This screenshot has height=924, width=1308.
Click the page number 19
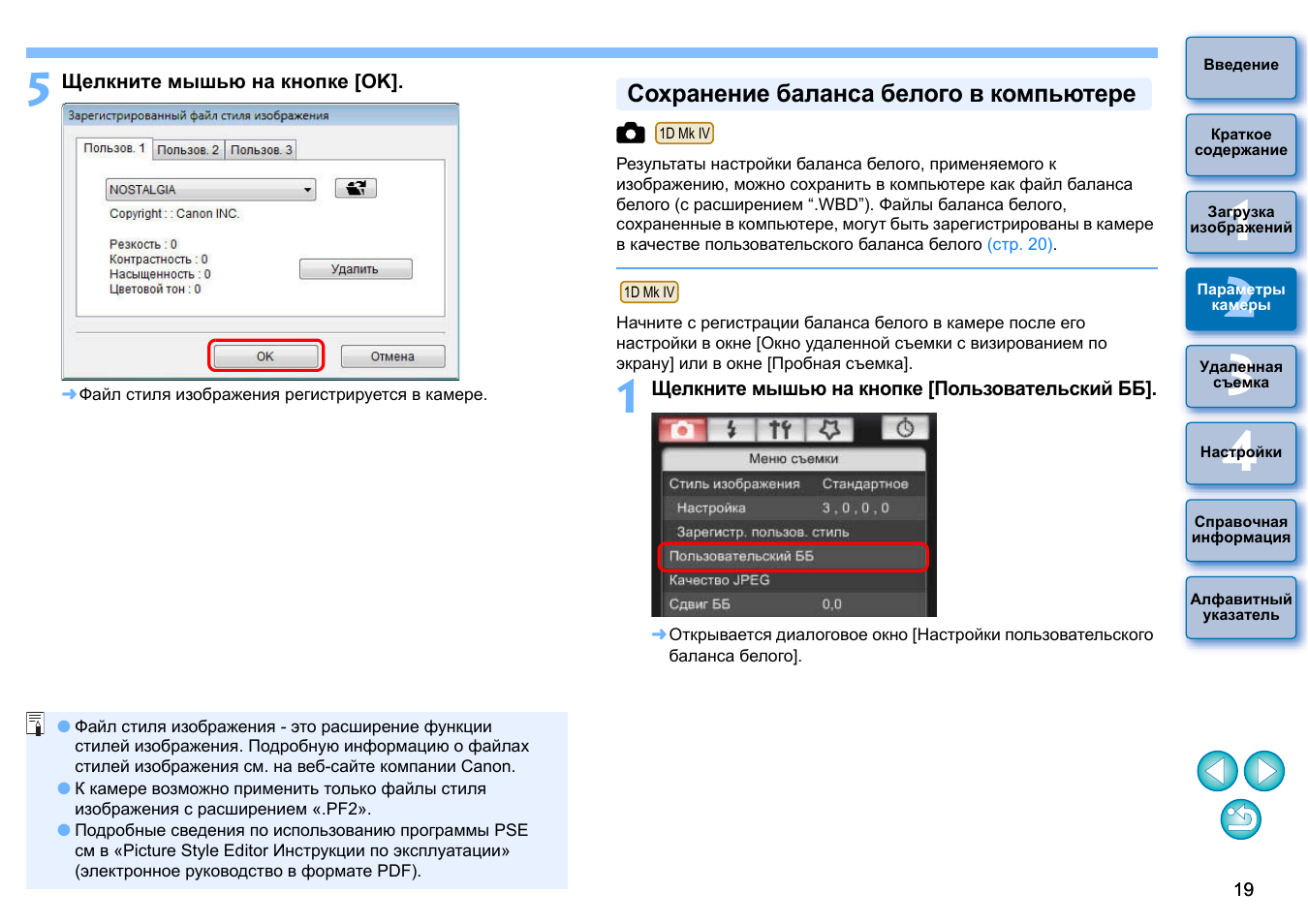1244,889
